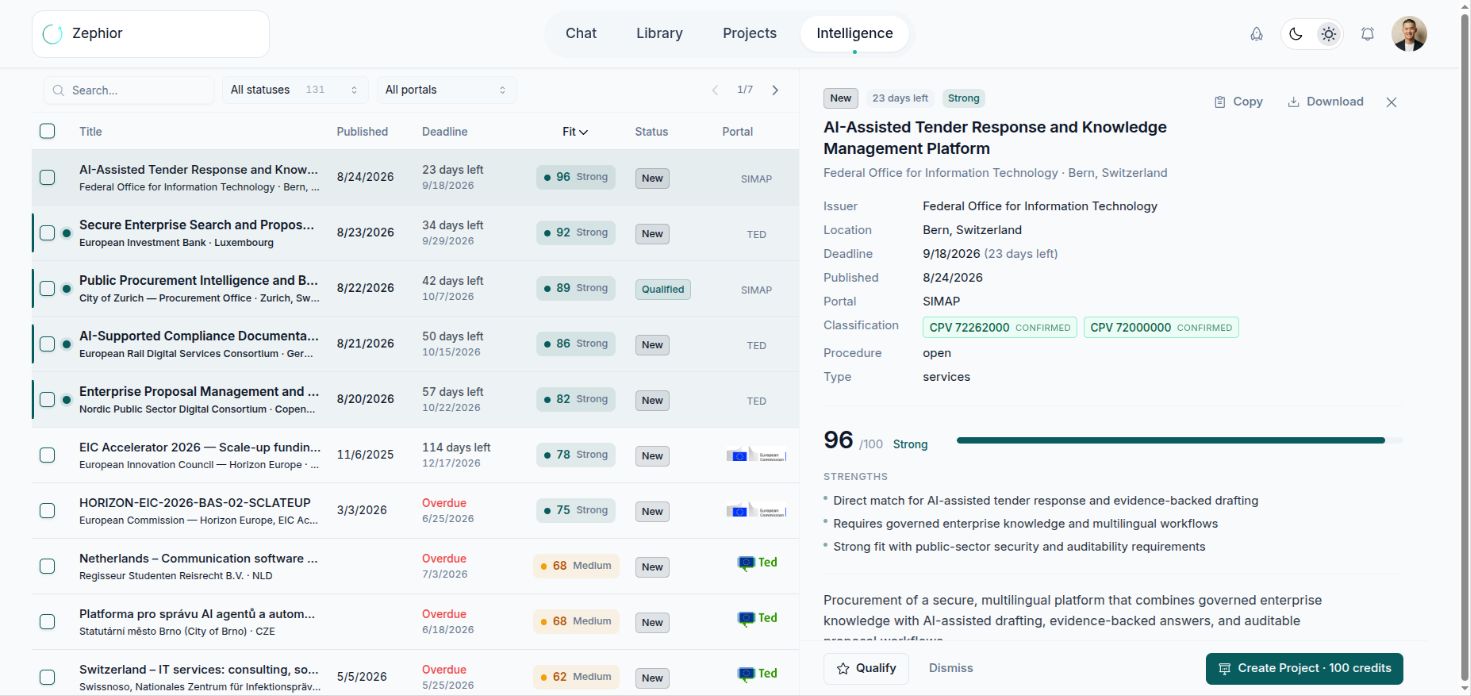The height and width of the screenshot is (696, 1471).
Task: Click the CPV 72000000 confirmed tag
Action: click(1161, 327)
